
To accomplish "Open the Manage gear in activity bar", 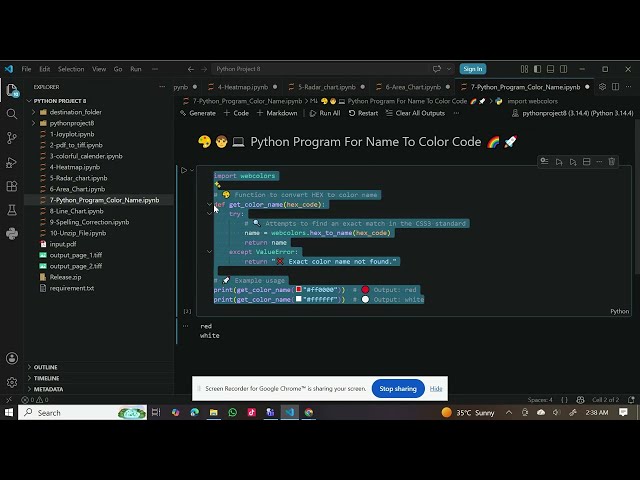I will pos(12,382).
